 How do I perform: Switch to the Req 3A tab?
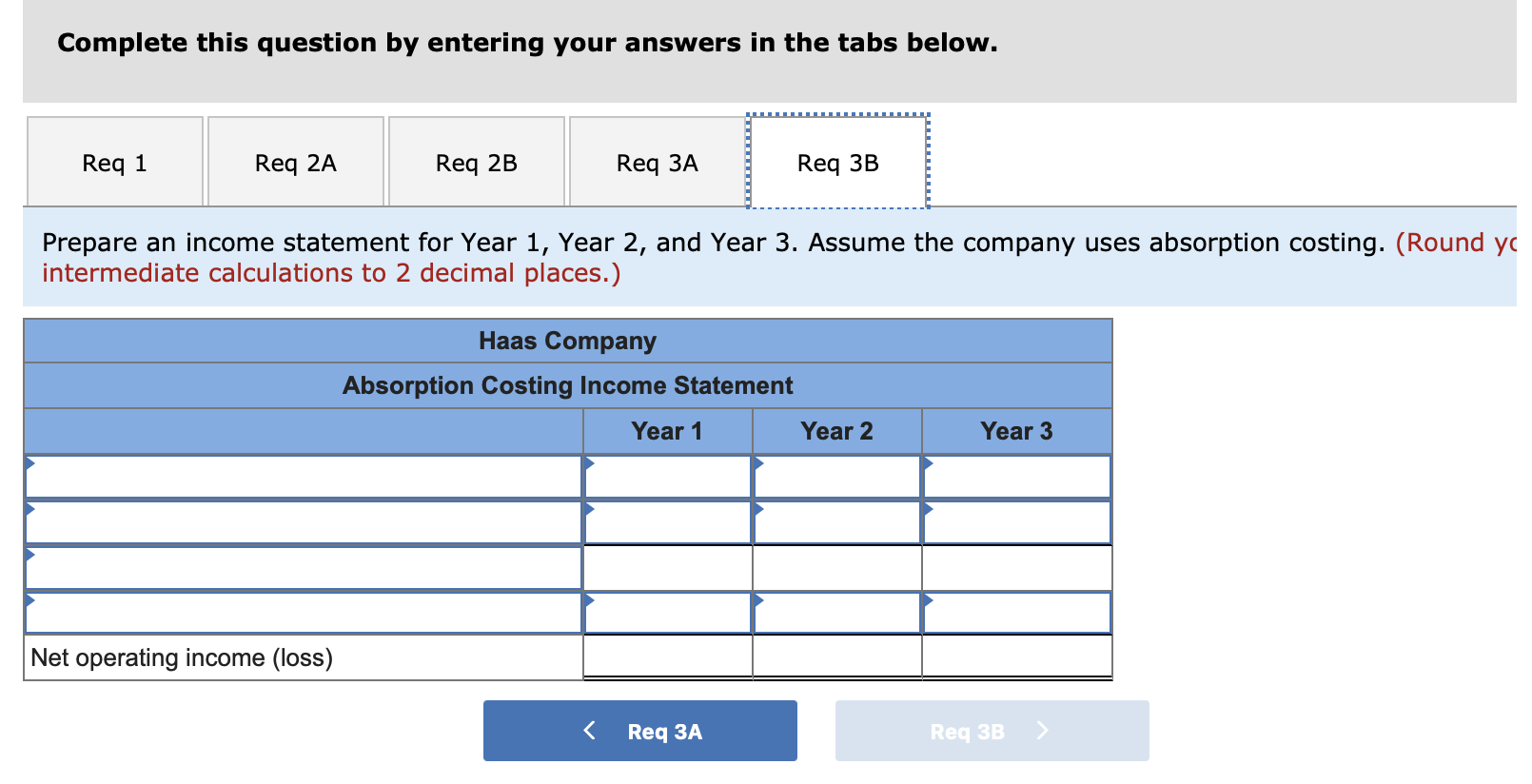(x=657, y=162)
